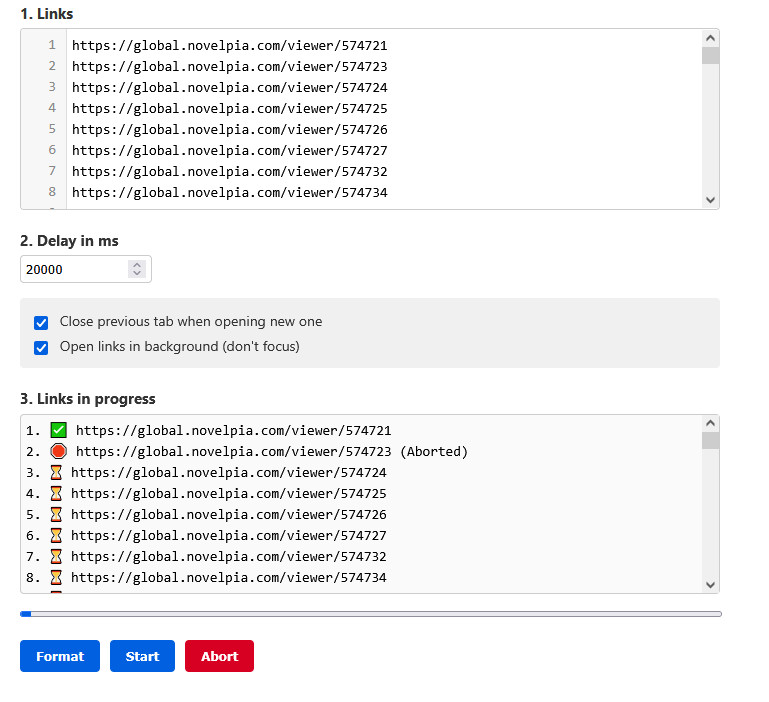The image size is (769, 702).
Task: Click the Open links in background label
Action: point(179,347)
